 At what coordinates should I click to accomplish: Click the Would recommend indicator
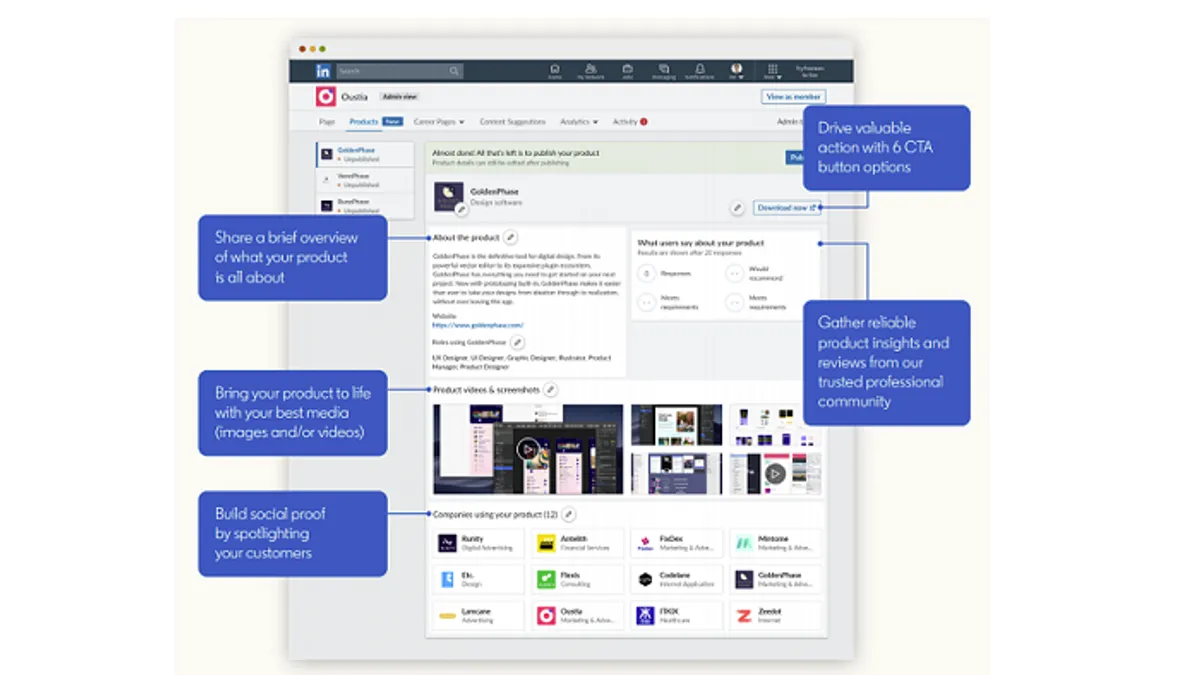[736, 274]
